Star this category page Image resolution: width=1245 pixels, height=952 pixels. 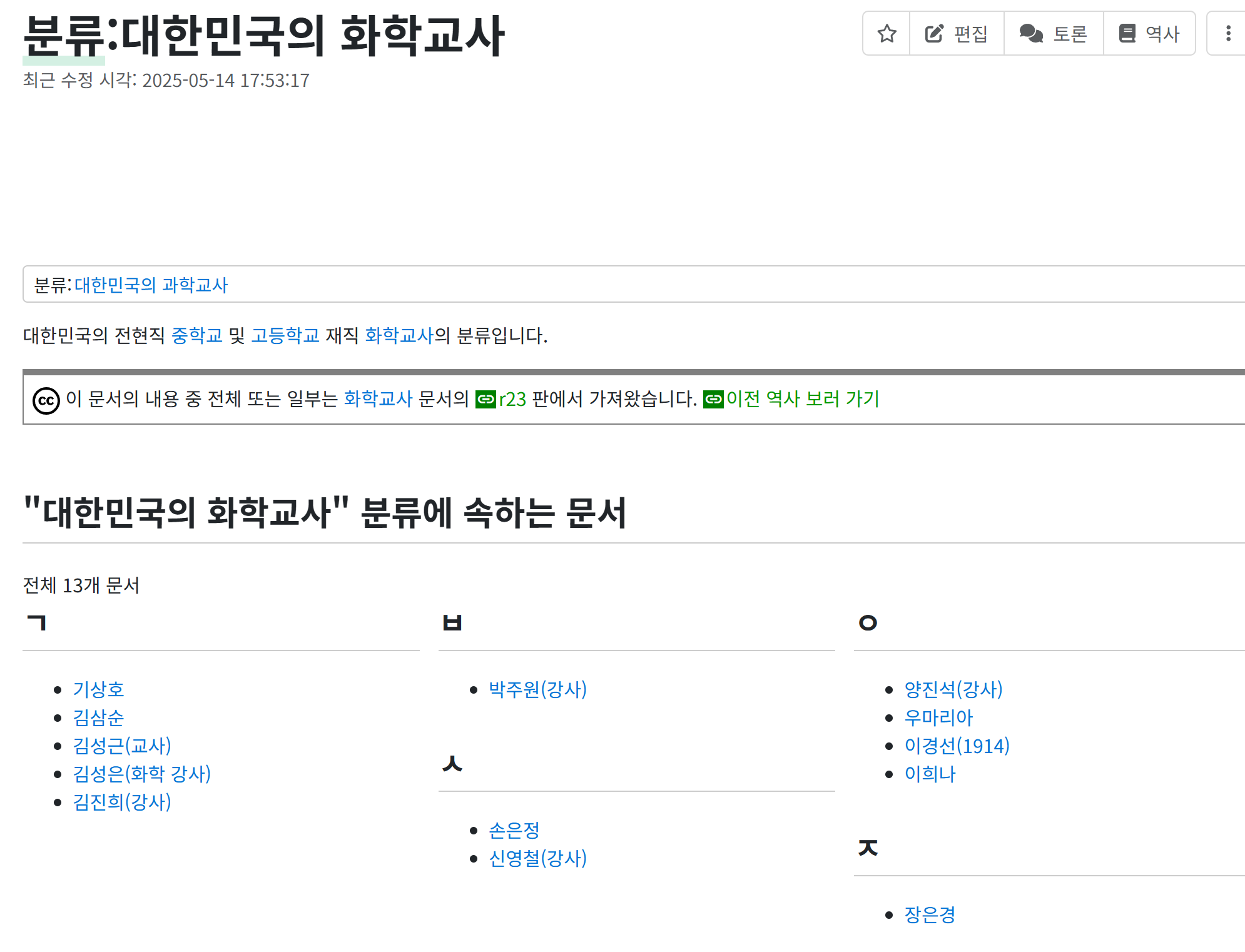[x=887, y=33]
